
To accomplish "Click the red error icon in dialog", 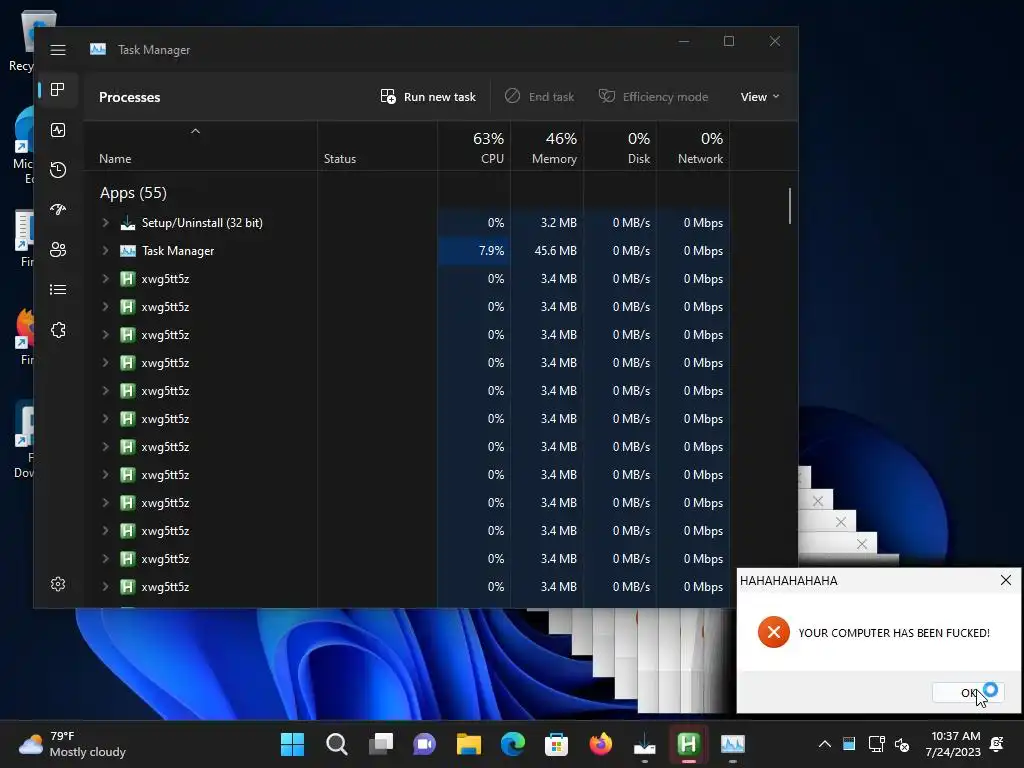I will point(773,632).
